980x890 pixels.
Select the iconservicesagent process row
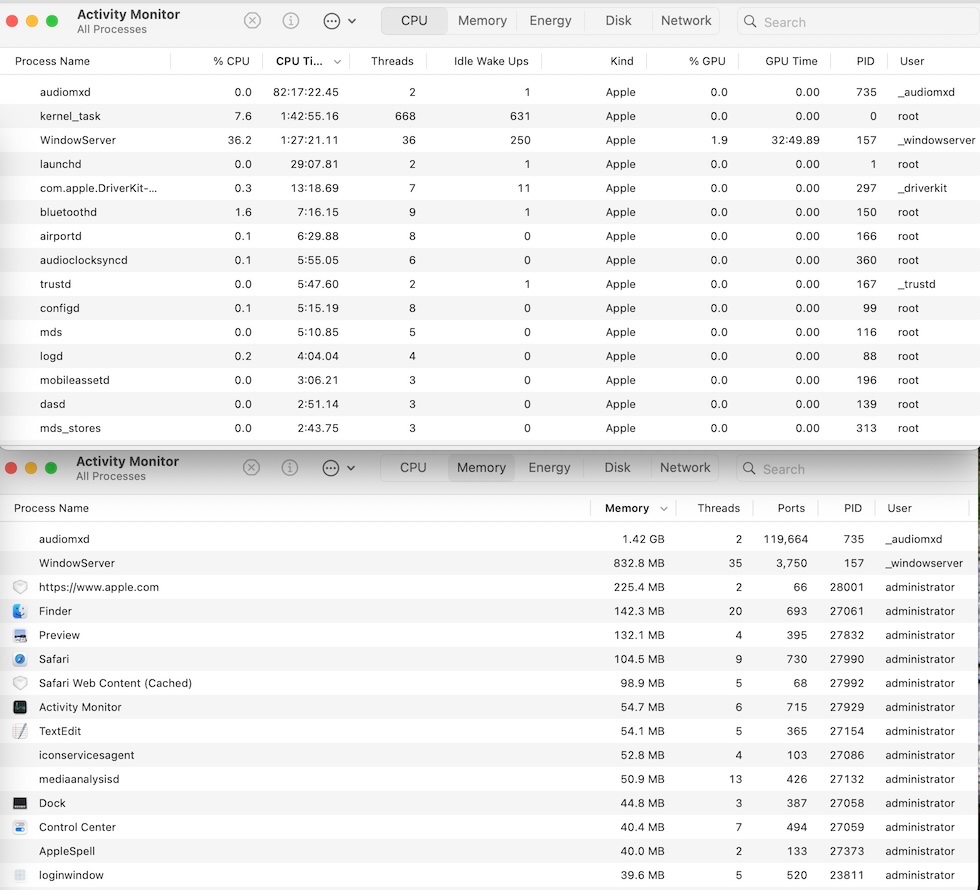(489, 755)
